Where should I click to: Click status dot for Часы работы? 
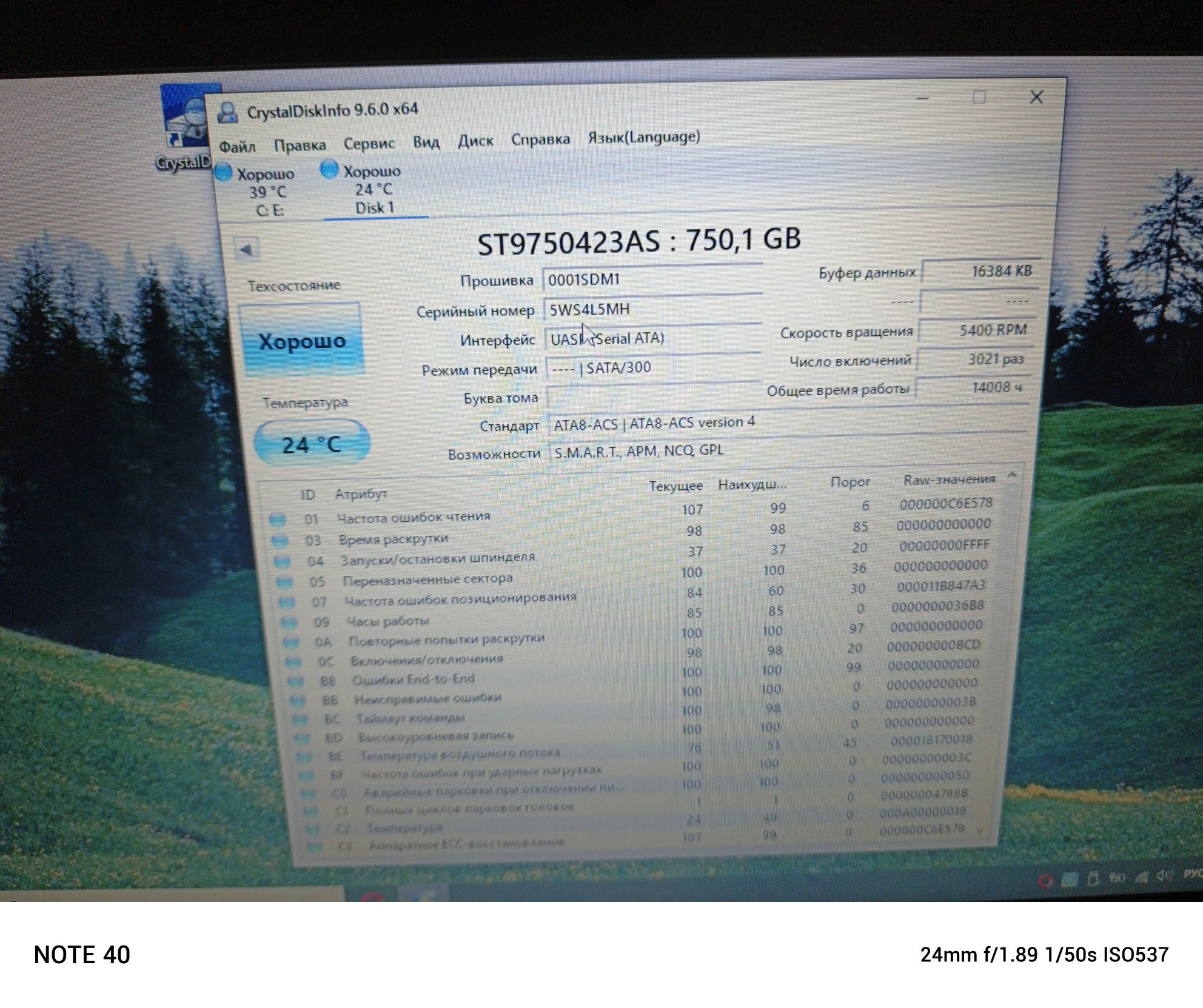pos(289,622)
